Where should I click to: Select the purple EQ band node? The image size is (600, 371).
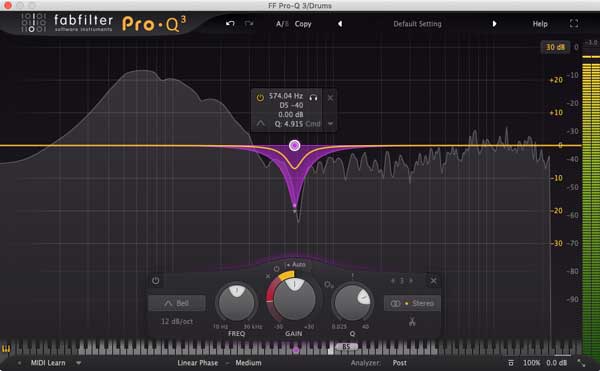[x=294, y=145]
